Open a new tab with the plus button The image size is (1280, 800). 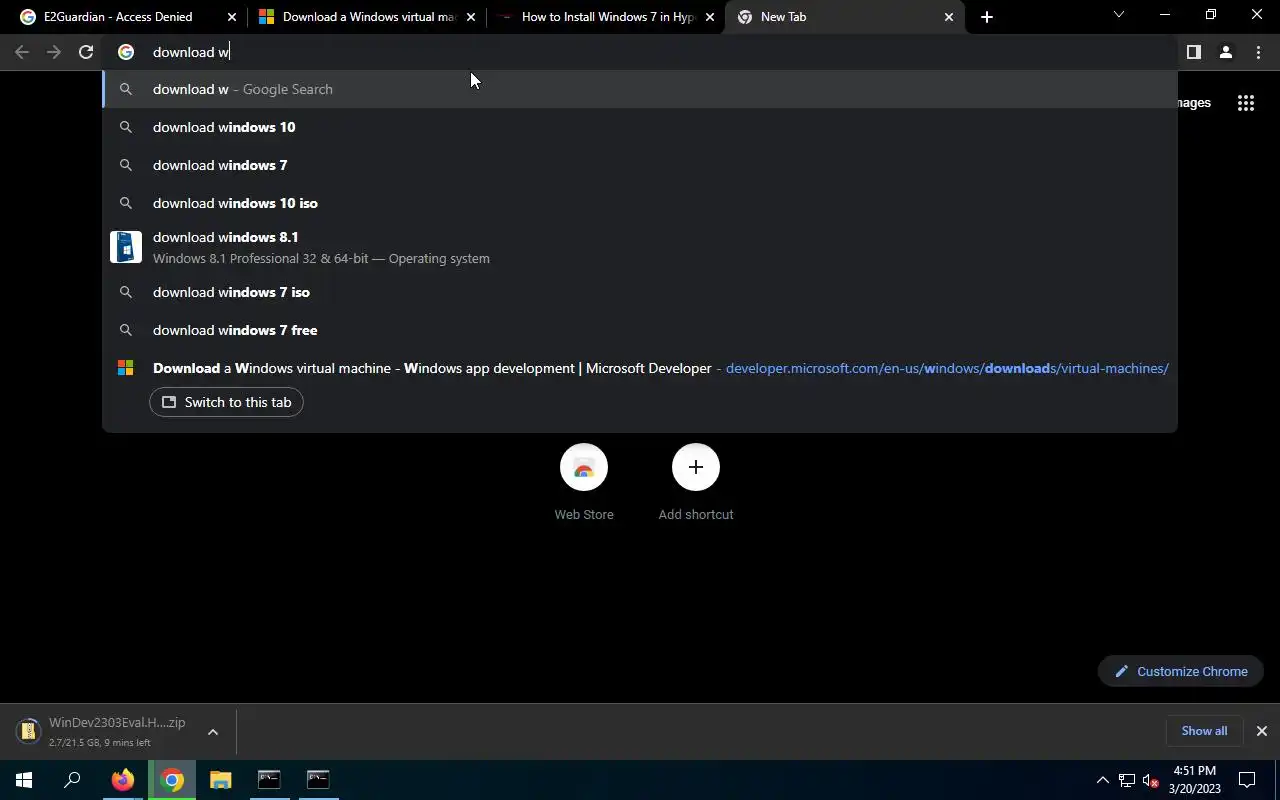click(987, 17)
